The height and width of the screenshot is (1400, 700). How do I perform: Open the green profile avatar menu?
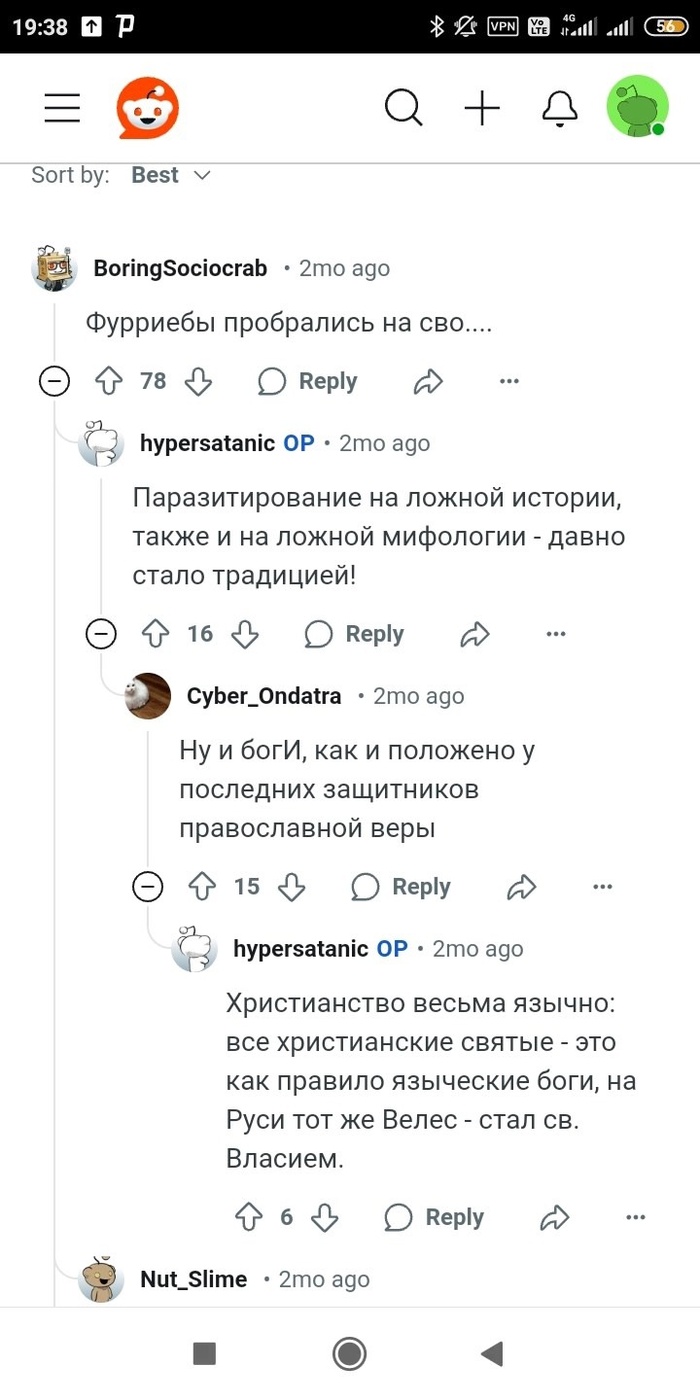pos(637,106)
